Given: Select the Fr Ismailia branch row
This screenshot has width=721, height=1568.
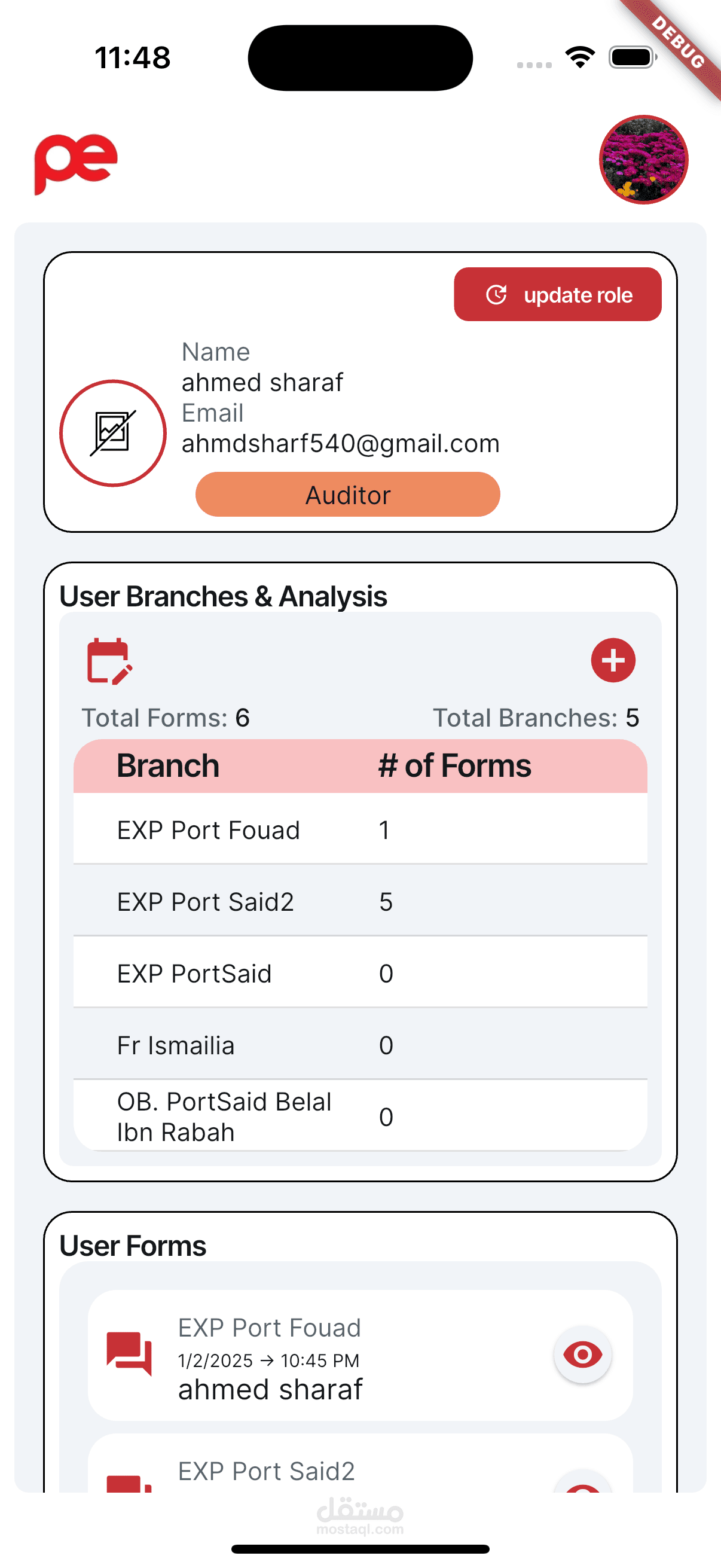Looking at the screenshot, I should coord(359,1045).
